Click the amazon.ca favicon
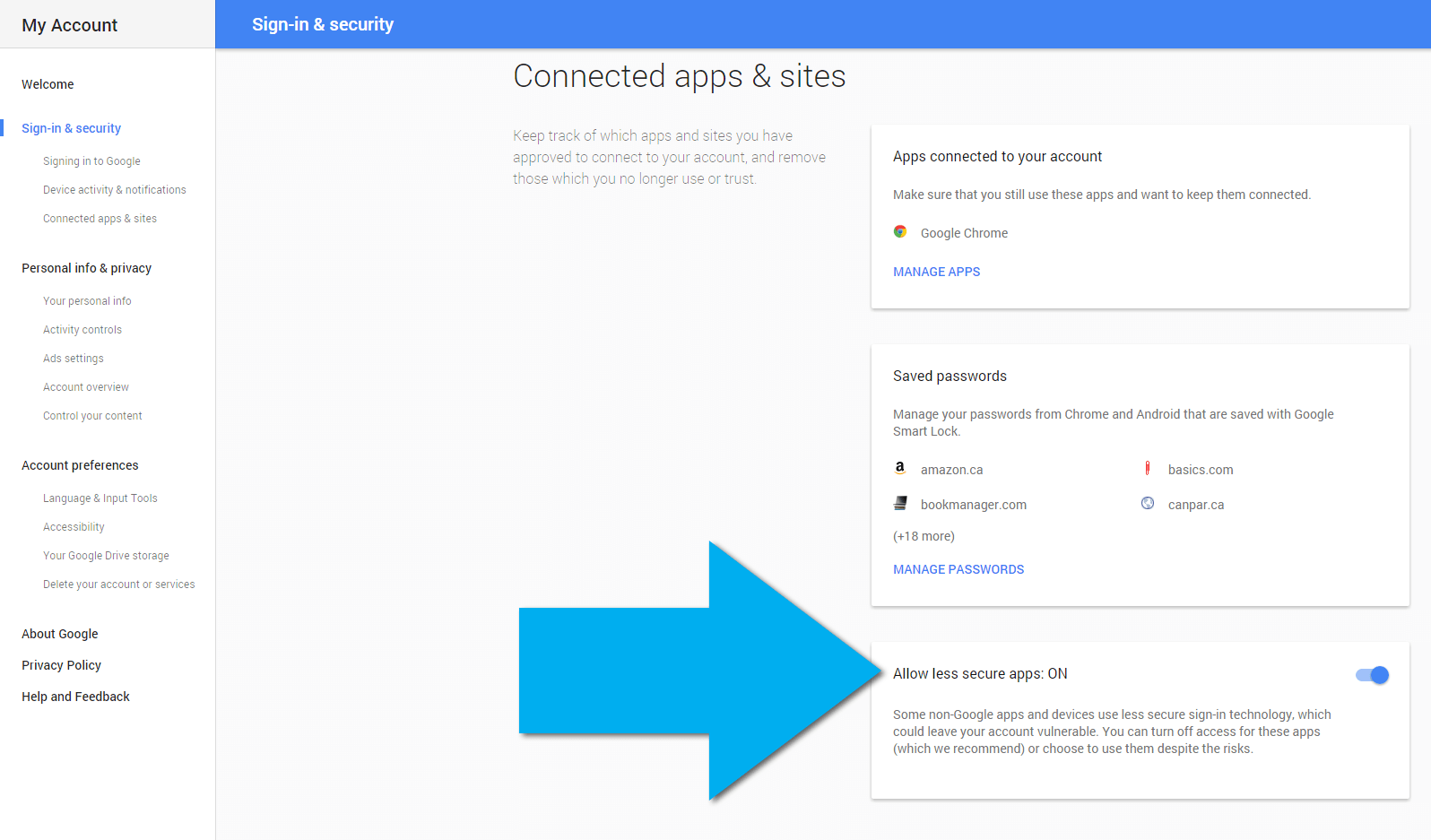Screen dimensions: 1431x840 [x=900, y=468]
